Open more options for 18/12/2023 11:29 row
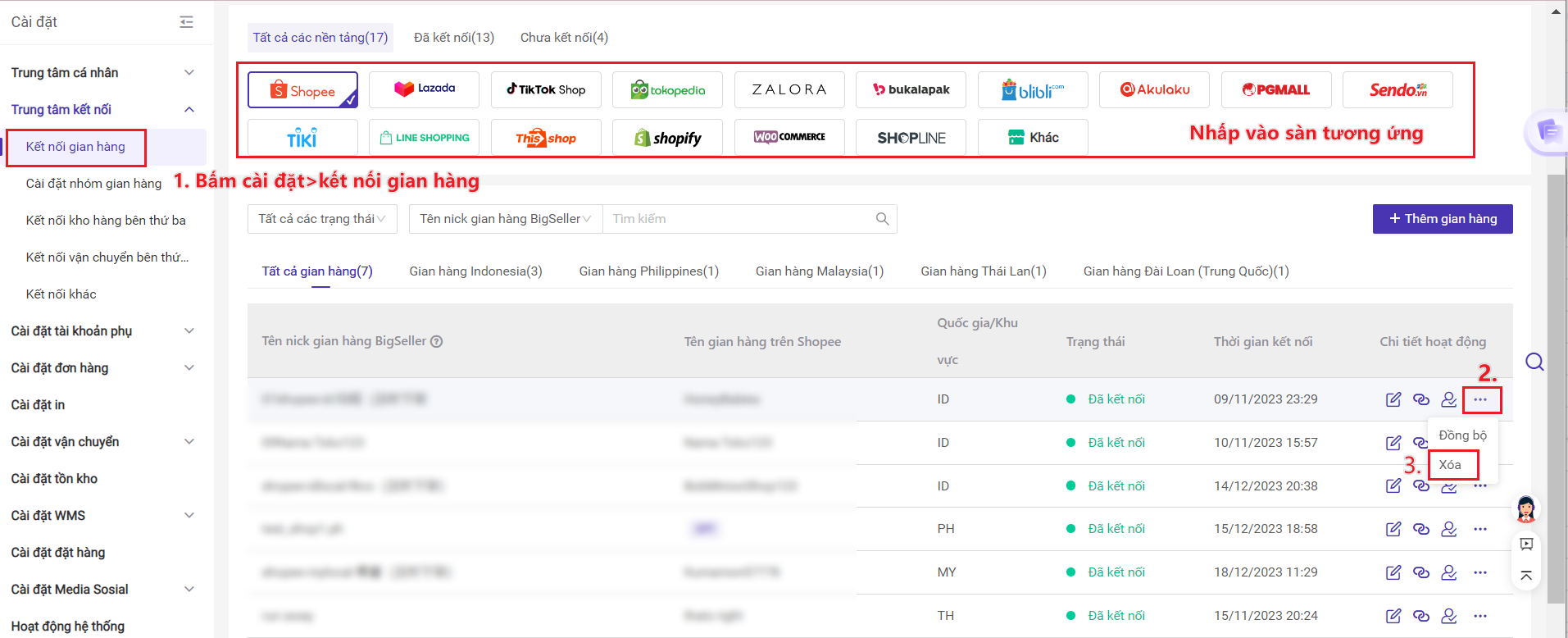The height and width of the screenshot is (638, 1568). pos(1480,572)
